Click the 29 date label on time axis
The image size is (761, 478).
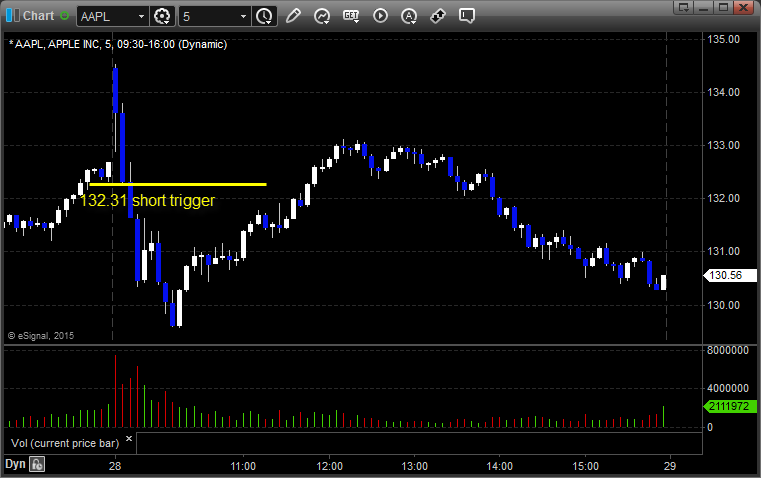pyautogui.click(x=670, y=466)
